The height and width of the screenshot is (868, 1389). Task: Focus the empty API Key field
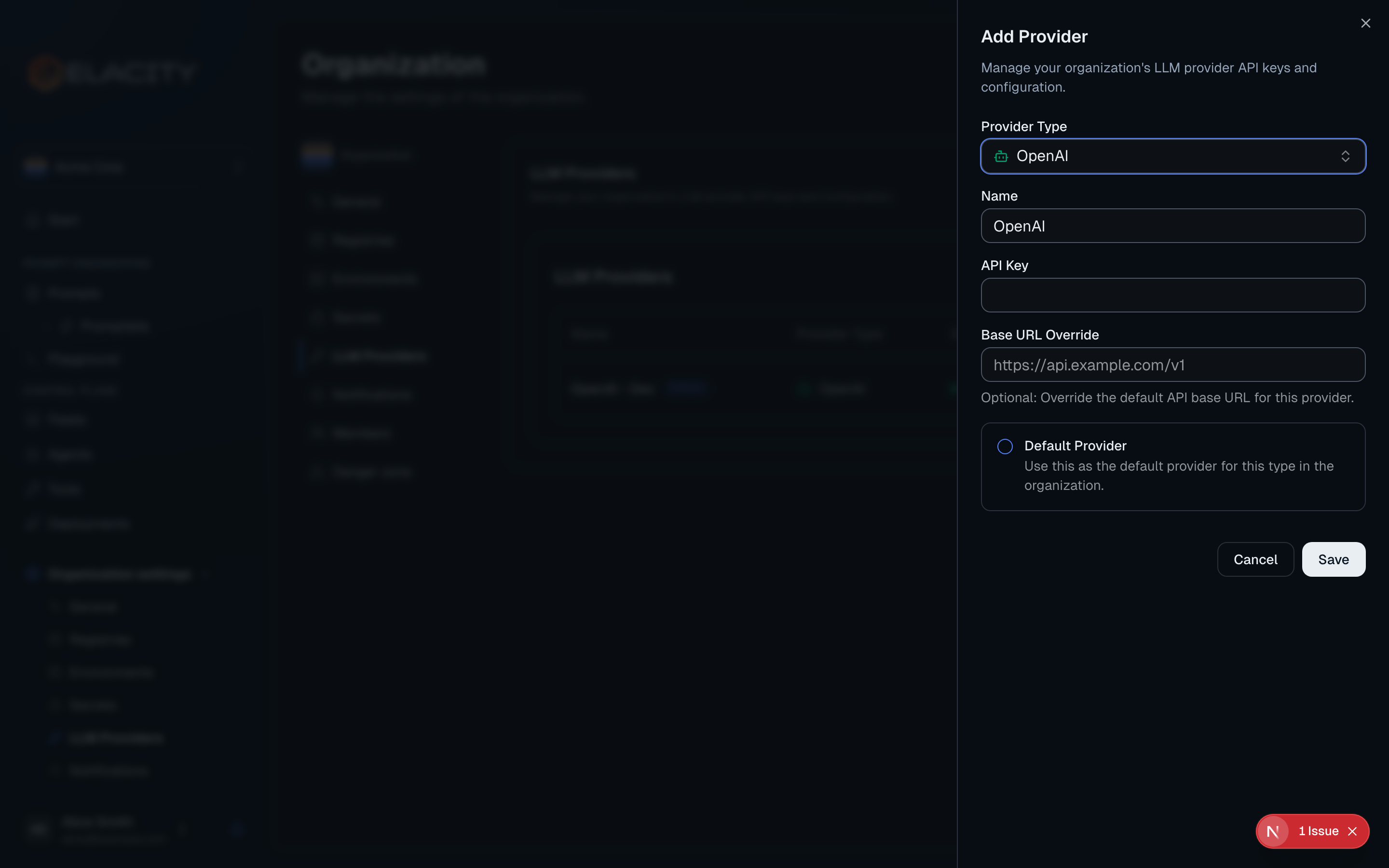1172,295
